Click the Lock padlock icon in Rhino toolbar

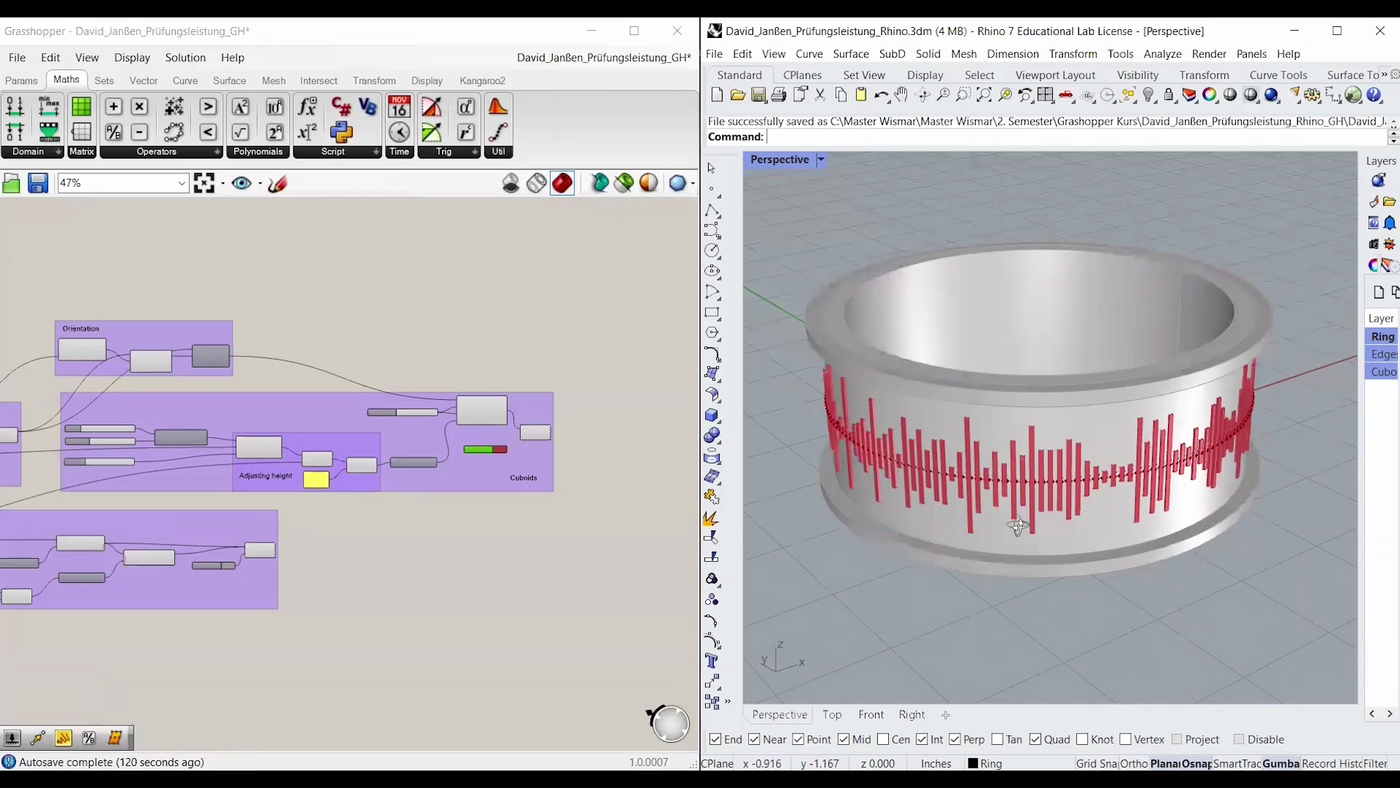click(x=1168, y=95)
